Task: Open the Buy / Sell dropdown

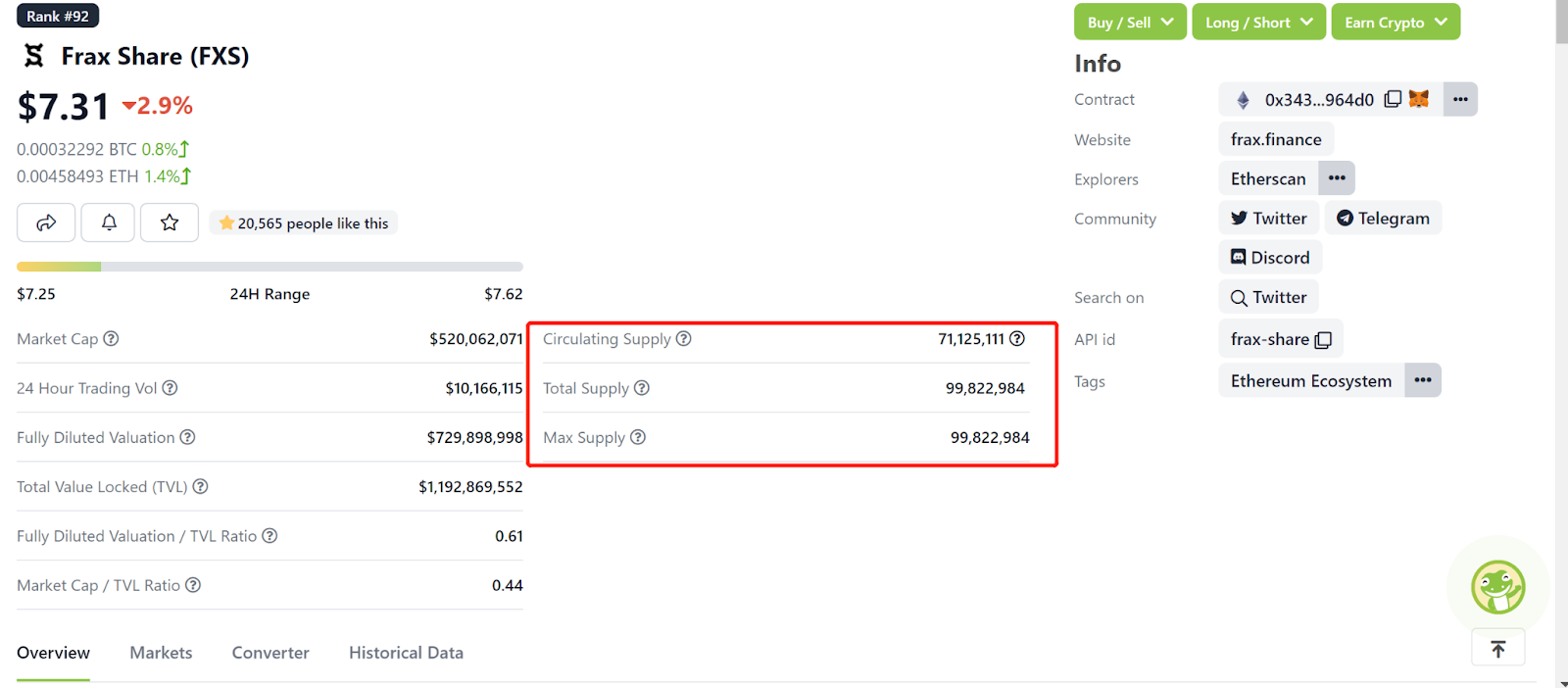Action: (1130, 22)
